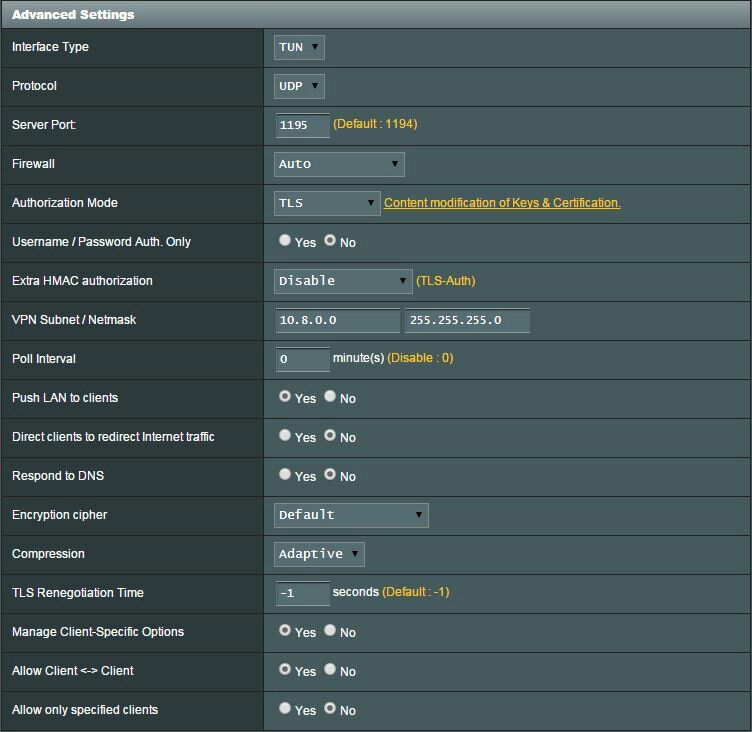Open the Protocol UDP dropdown
752x732 pixels.
pos(299,86)
